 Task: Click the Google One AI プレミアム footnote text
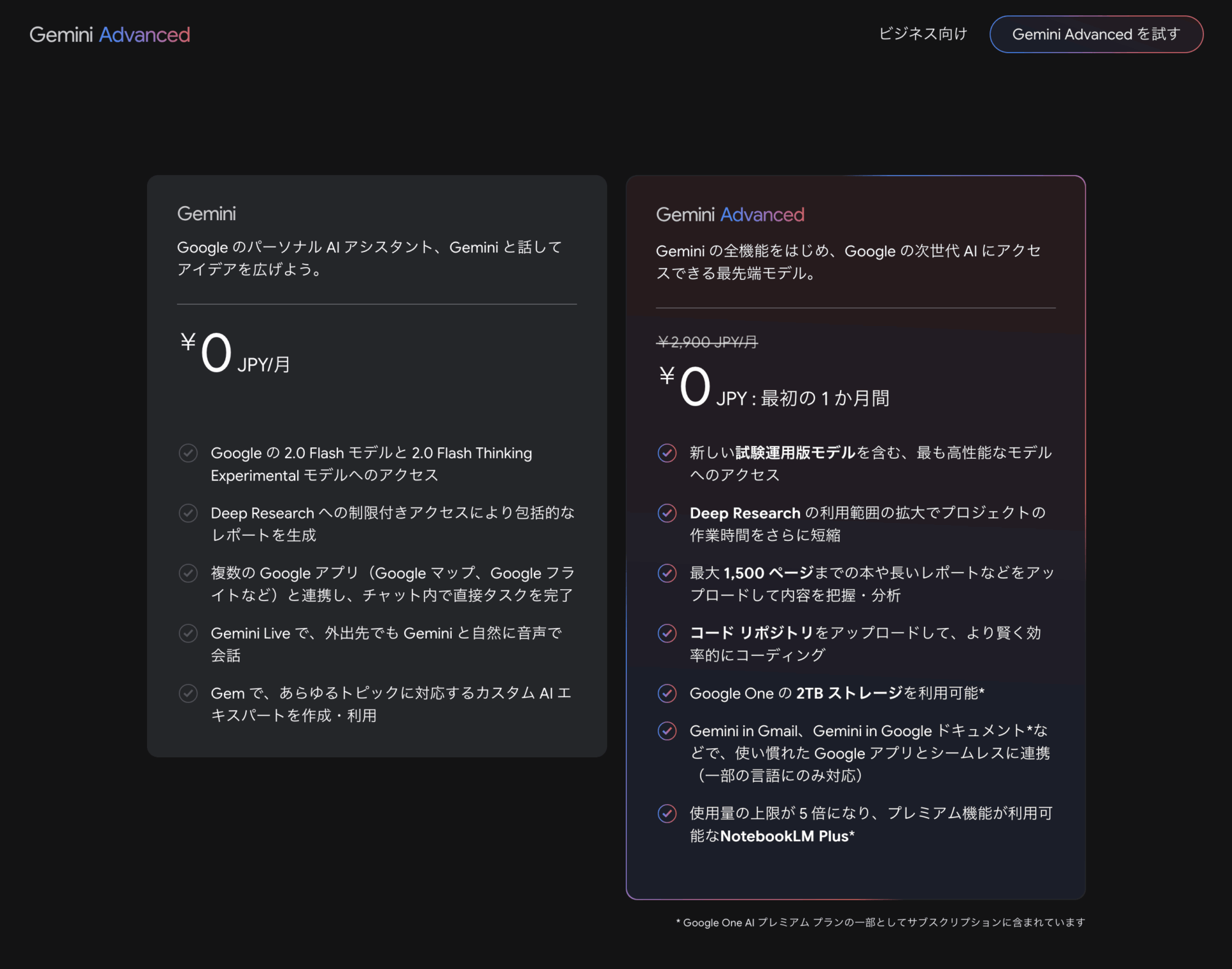pos(880,922)
